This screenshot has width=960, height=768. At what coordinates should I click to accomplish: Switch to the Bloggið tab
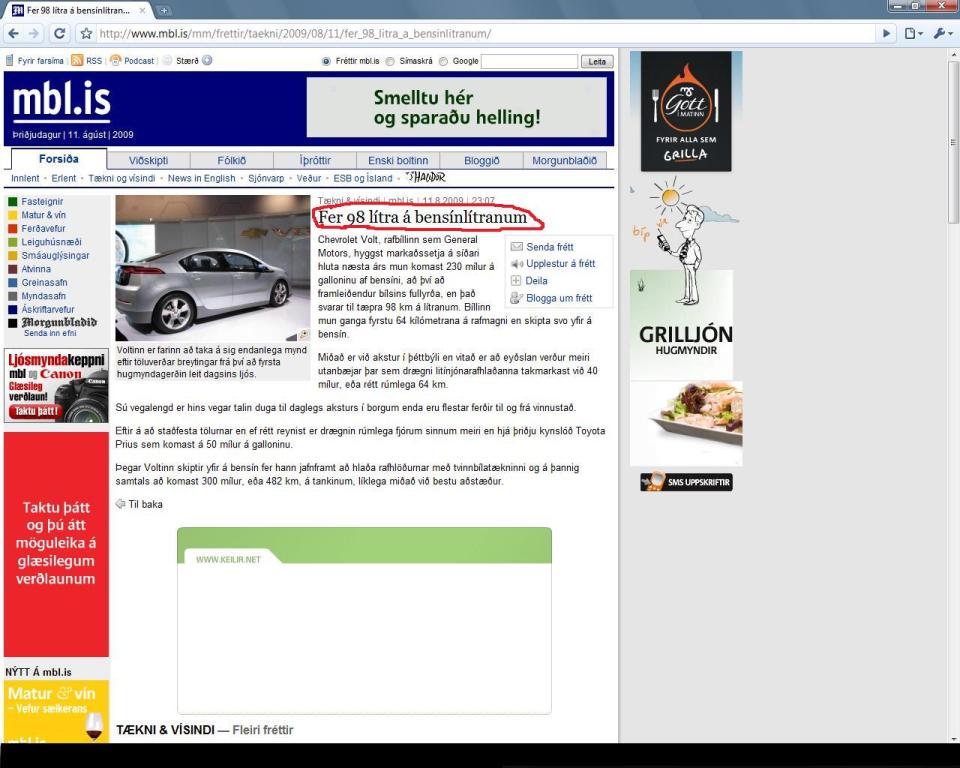coord(481,160)
